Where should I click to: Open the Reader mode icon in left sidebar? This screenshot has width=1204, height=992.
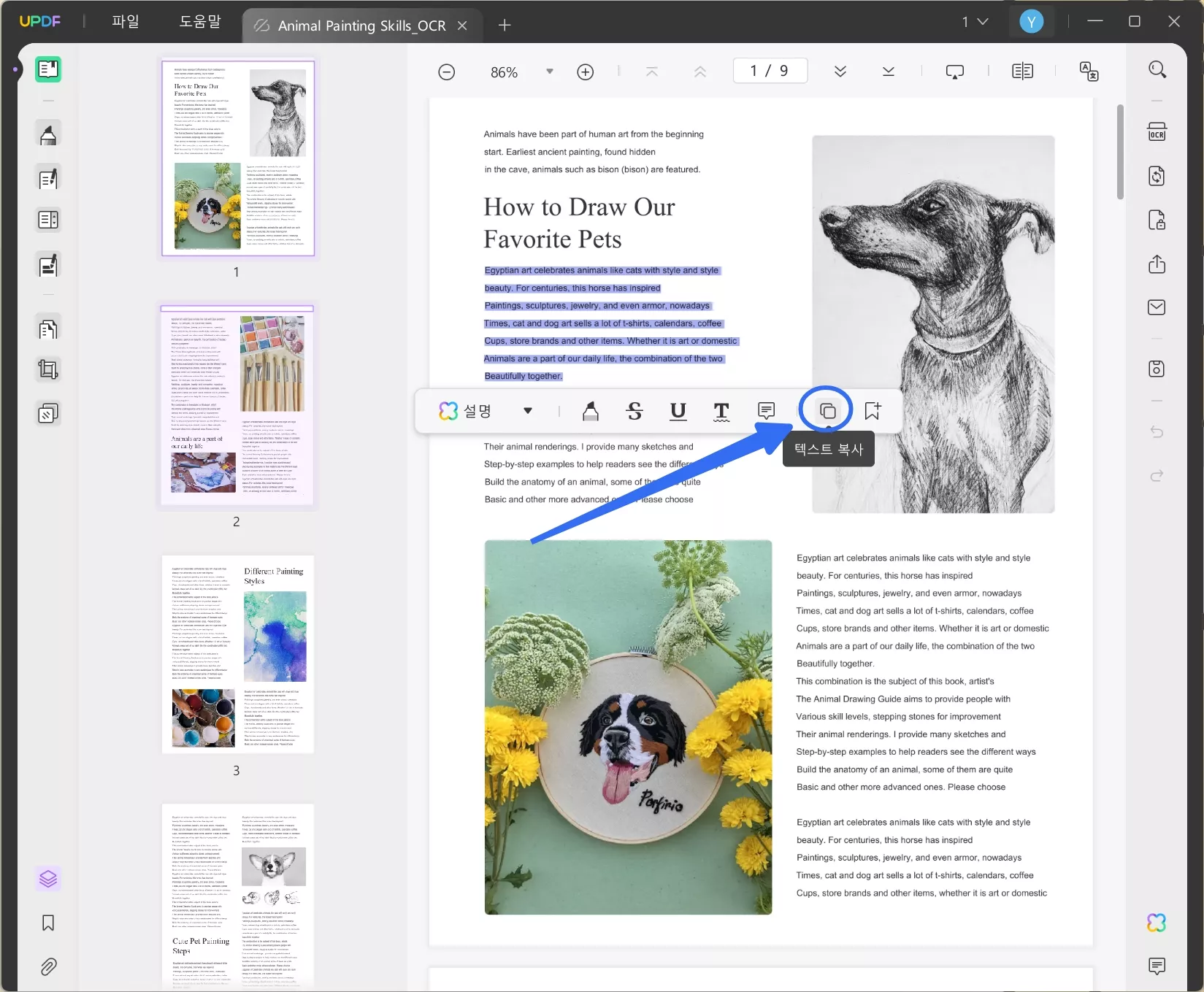pos(48,69)
